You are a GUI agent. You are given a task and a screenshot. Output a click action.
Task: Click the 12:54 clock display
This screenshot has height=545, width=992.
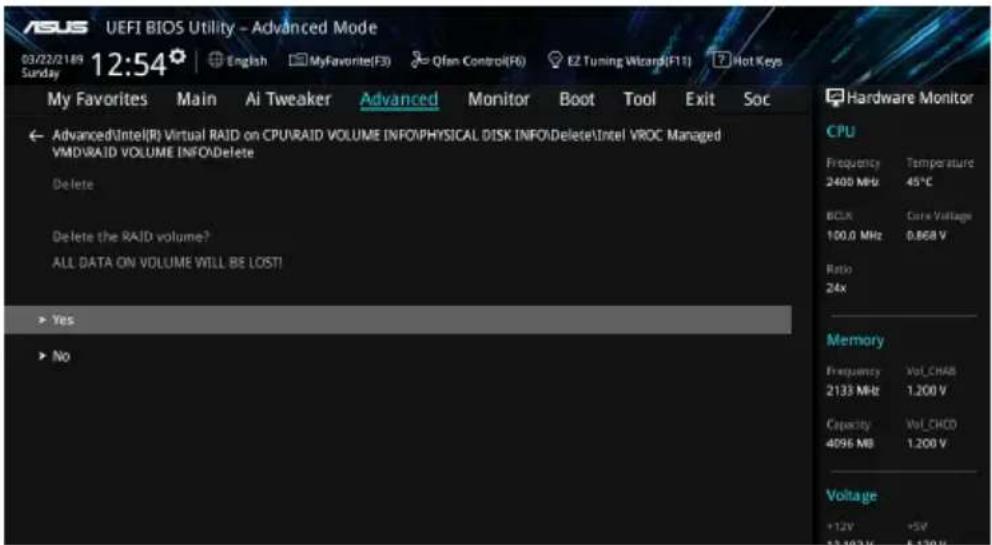click(129, 64)
